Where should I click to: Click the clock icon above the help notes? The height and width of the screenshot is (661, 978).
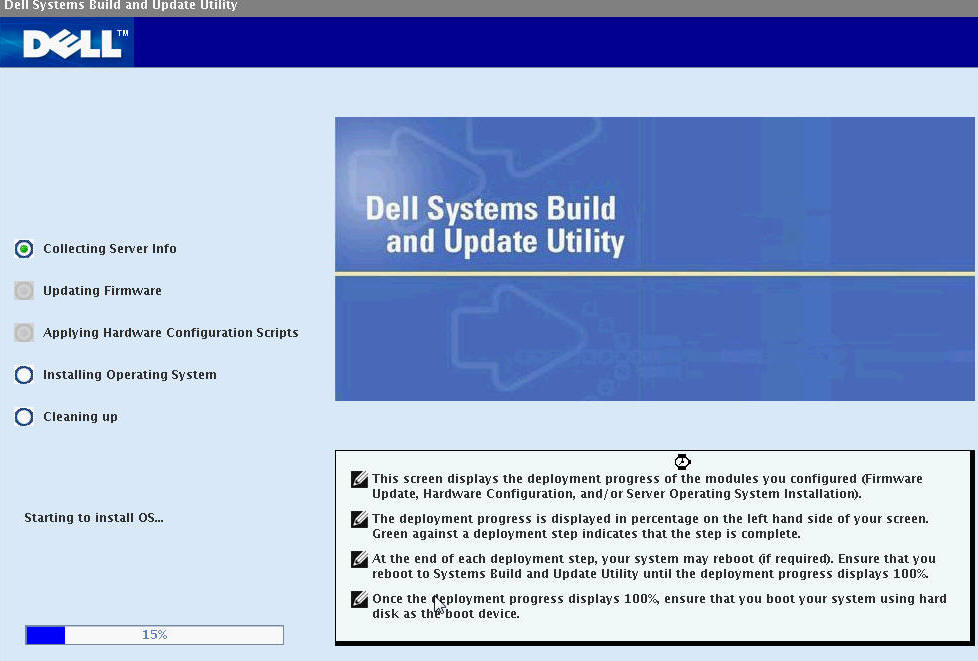[682, 461]
